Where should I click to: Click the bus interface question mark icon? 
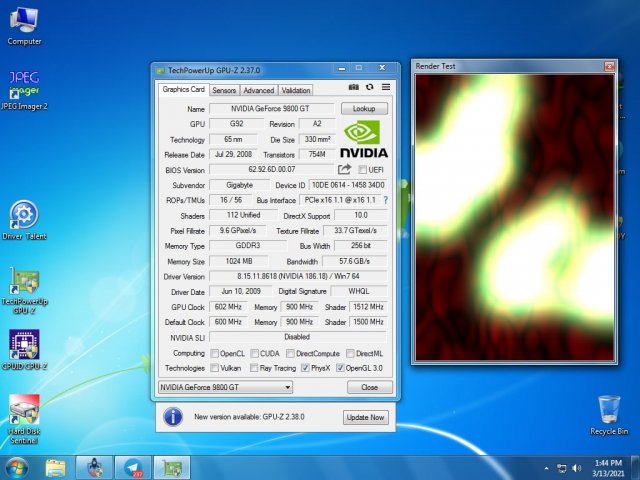click(385, 200)
